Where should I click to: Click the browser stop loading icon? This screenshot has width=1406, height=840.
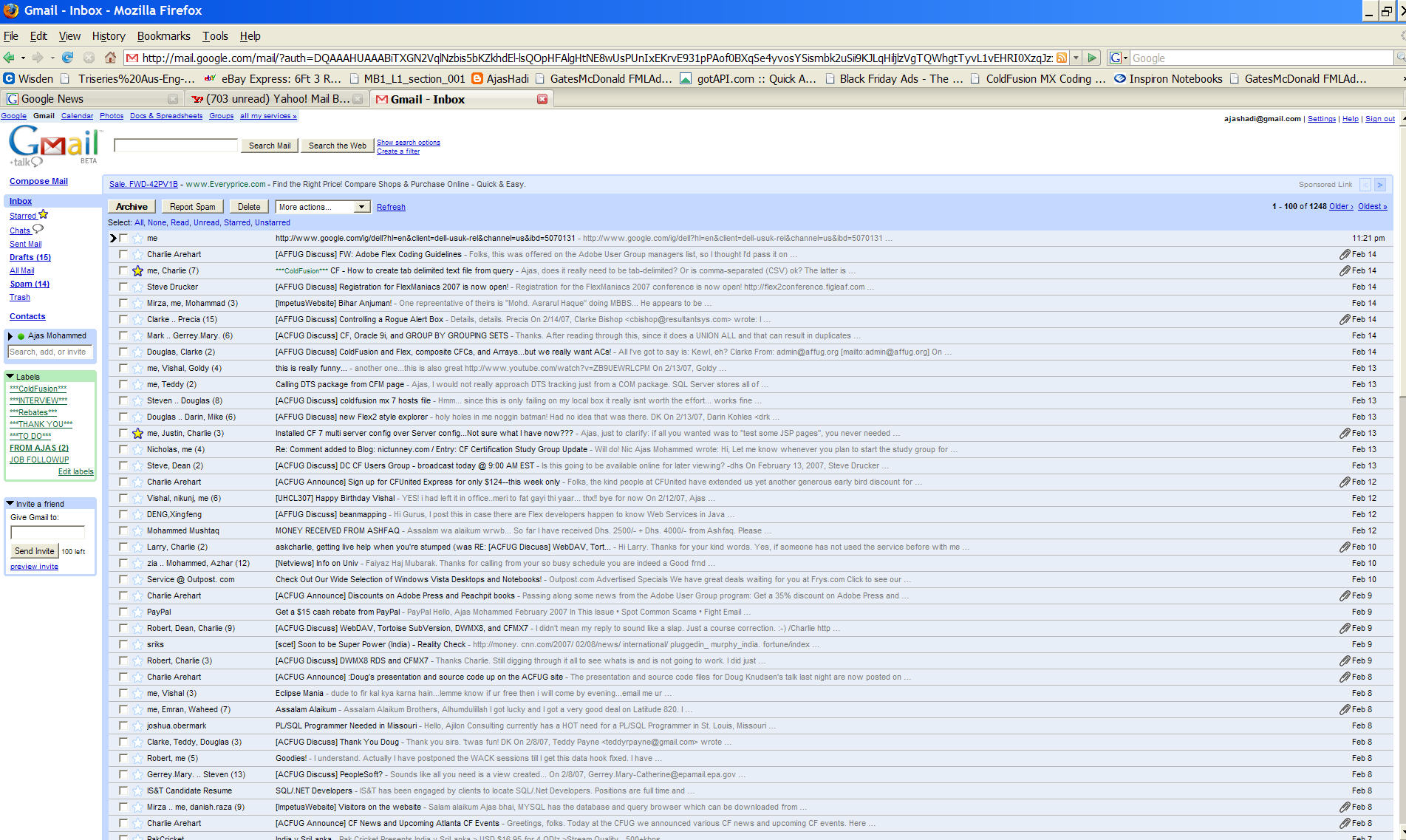tap(89, 58)
